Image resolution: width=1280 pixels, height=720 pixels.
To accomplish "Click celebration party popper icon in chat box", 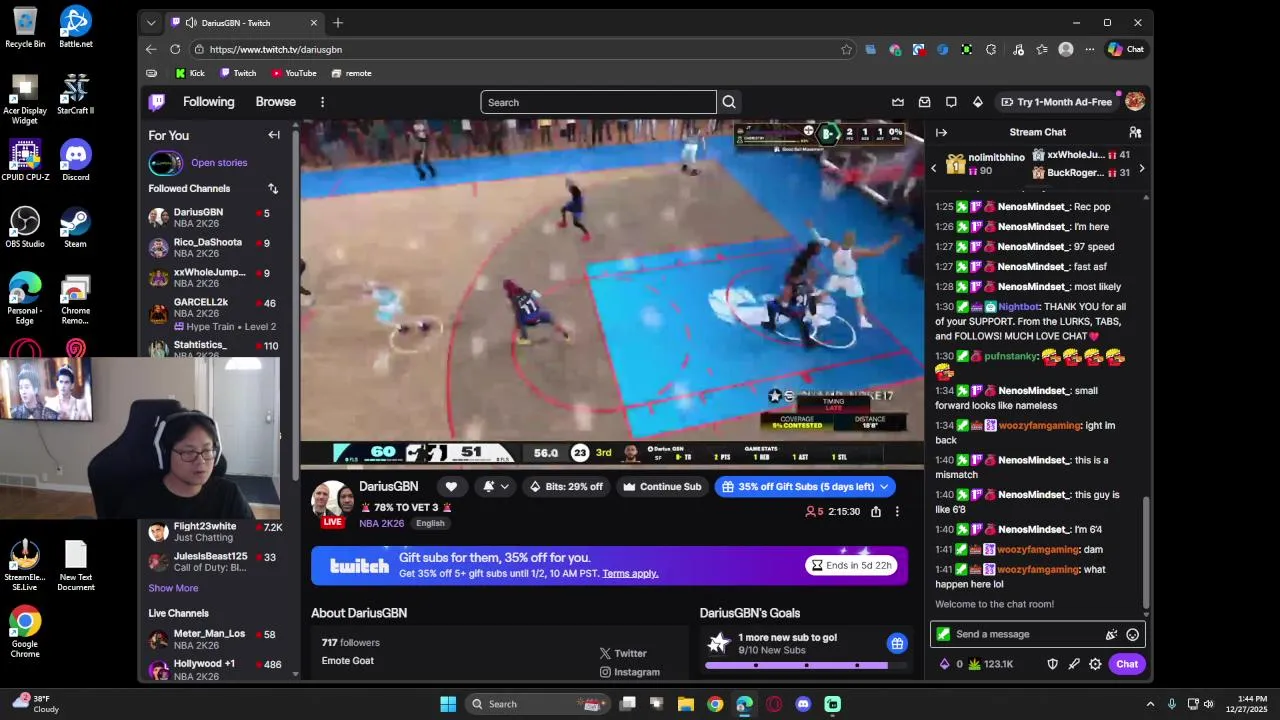I will [x=1111, y=634].
